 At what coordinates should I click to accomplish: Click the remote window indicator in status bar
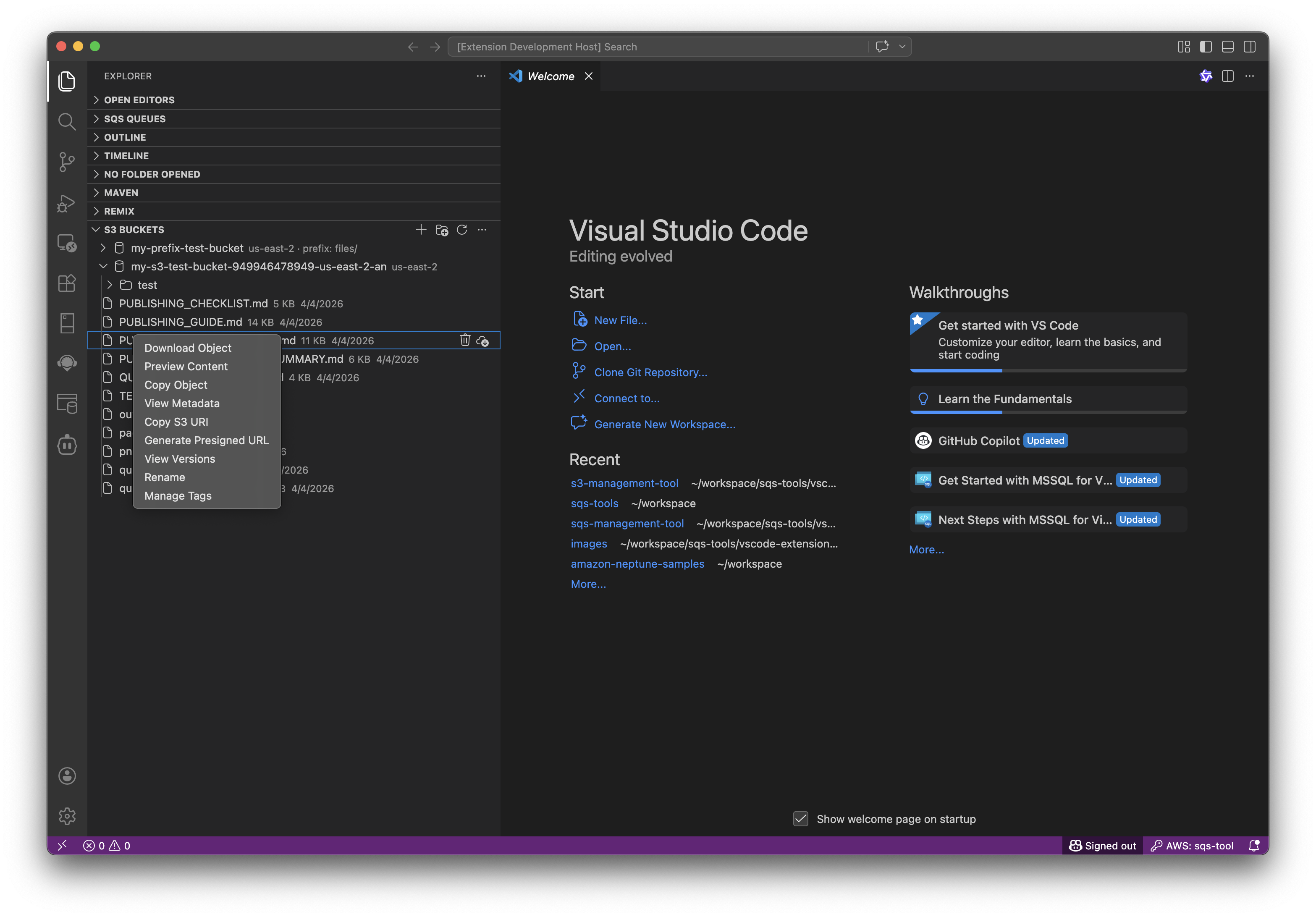63,845
